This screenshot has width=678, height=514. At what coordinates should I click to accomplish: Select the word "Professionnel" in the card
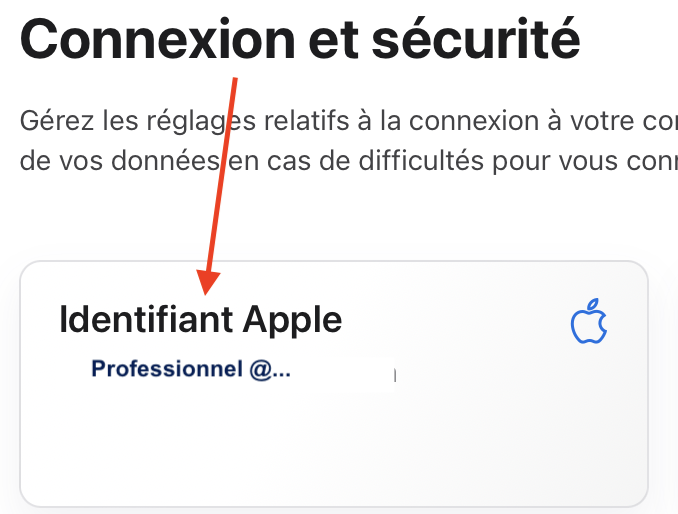tap(166, 369)
